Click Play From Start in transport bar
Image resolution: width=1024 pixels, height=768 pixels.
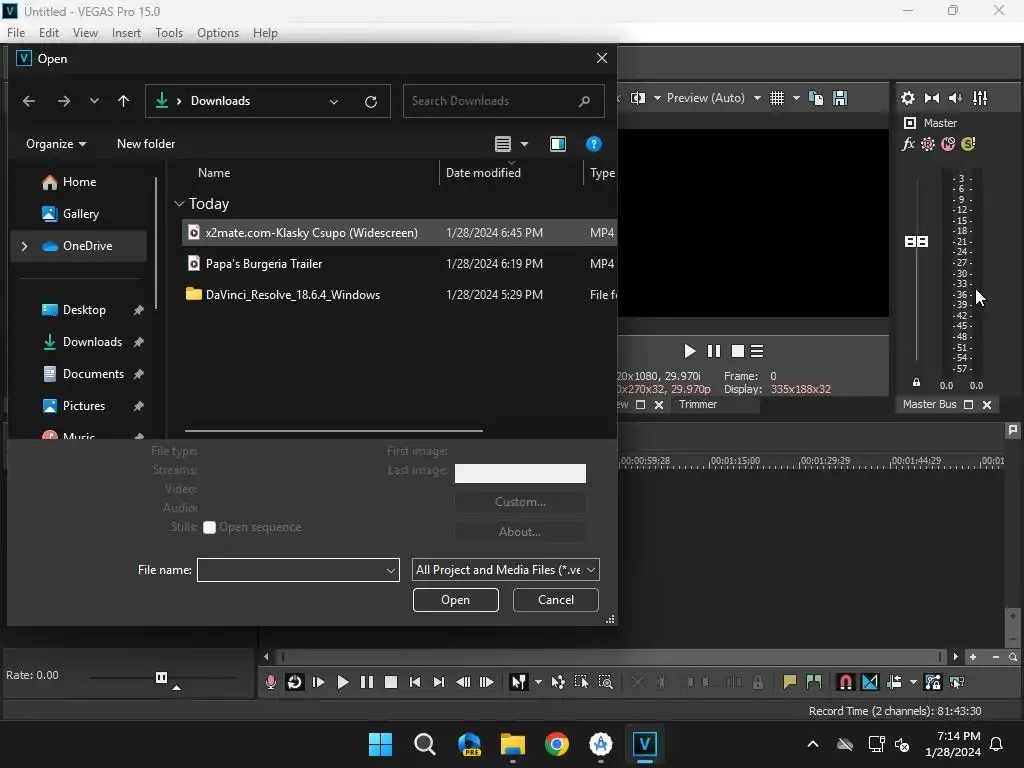(x=319, y=682)
